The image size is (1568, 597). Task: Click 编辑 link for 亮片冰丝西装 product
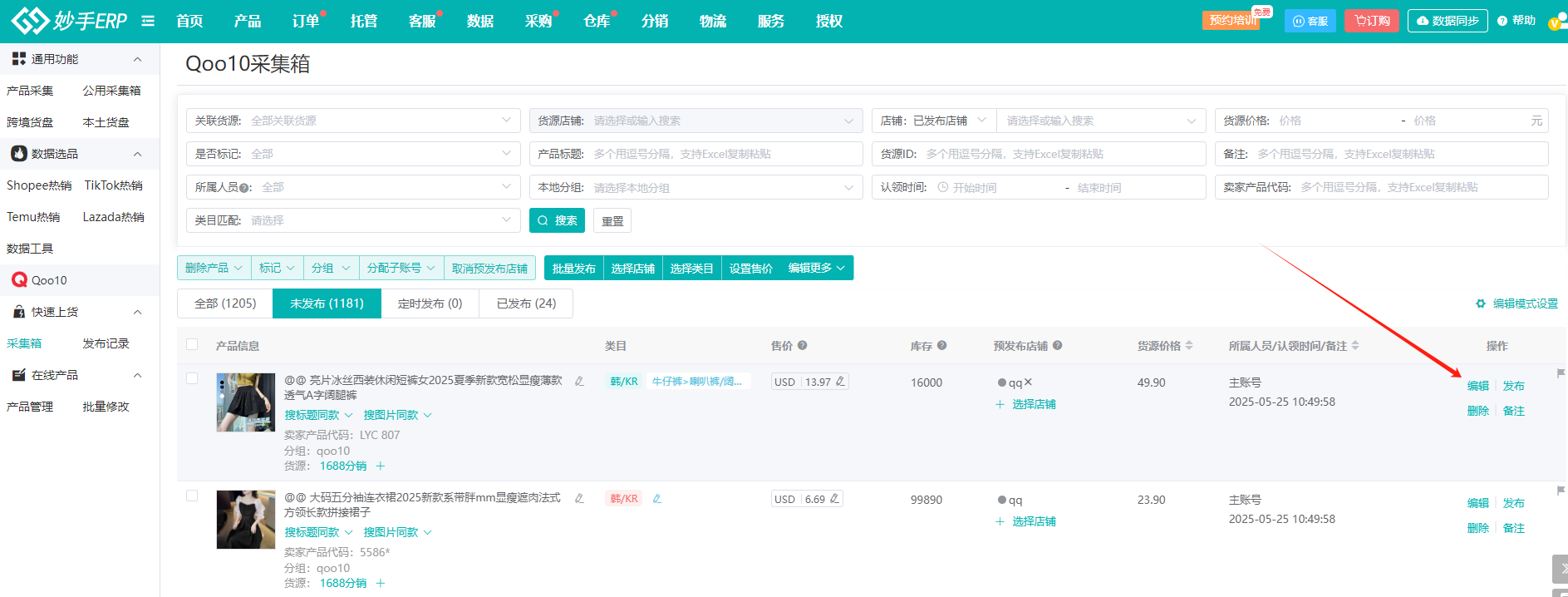pyautogui.click(x=1478, y=386)
